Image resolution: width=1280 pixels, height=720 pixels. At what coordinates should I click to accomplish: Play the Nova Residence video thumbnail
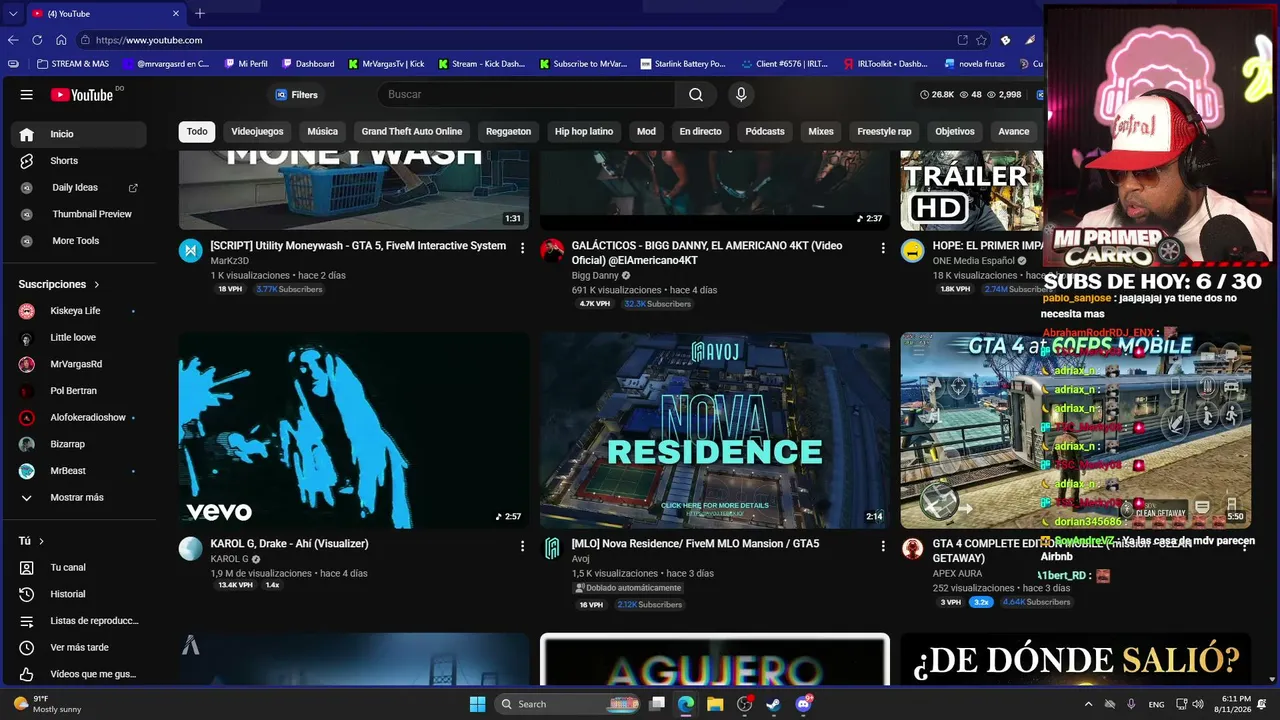(x=715, y=430)
